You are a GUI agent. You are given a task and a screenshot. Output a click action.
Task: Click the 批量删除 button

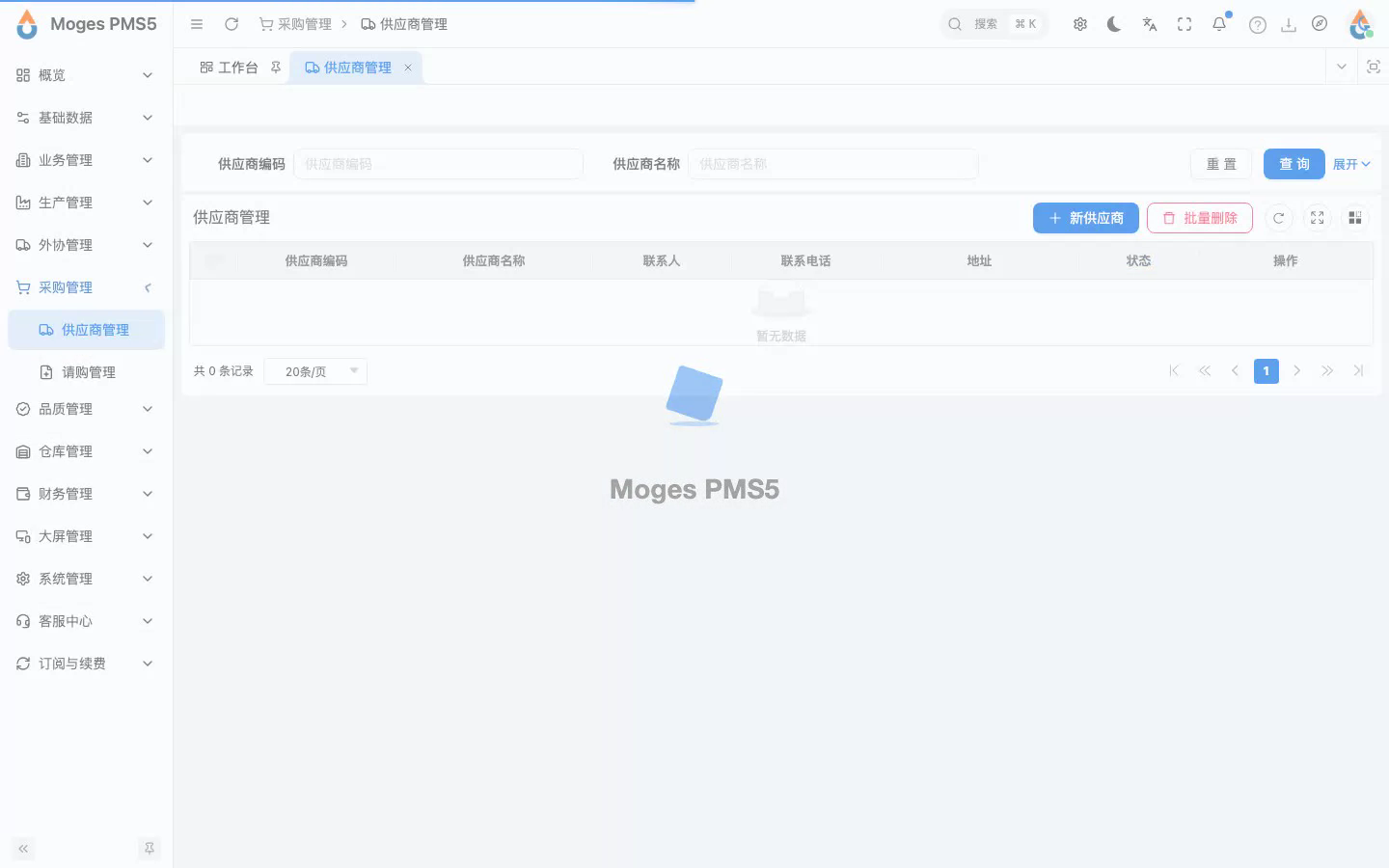[x=1200, y=218]
